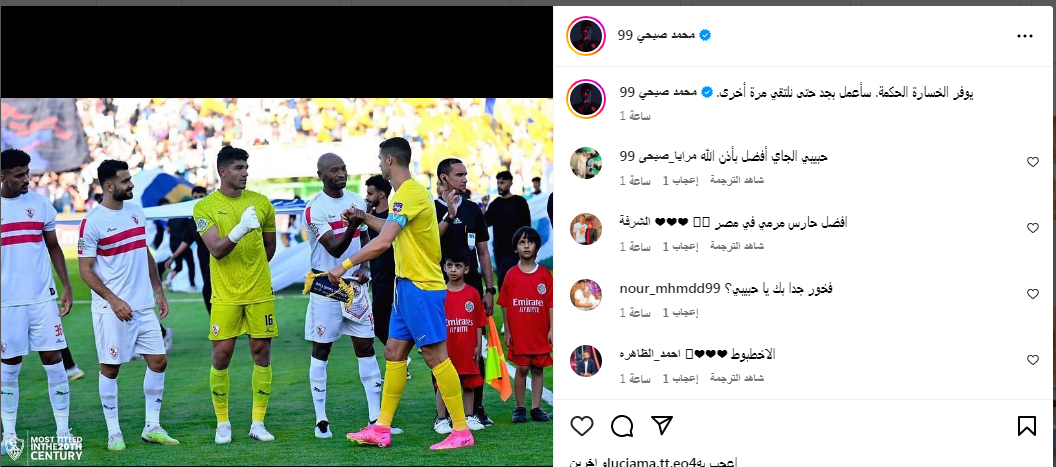Like the 'افضل حارس مرمي' comment heart
The width and height of the screenshot is (1056, 467).
[1032, 228]
